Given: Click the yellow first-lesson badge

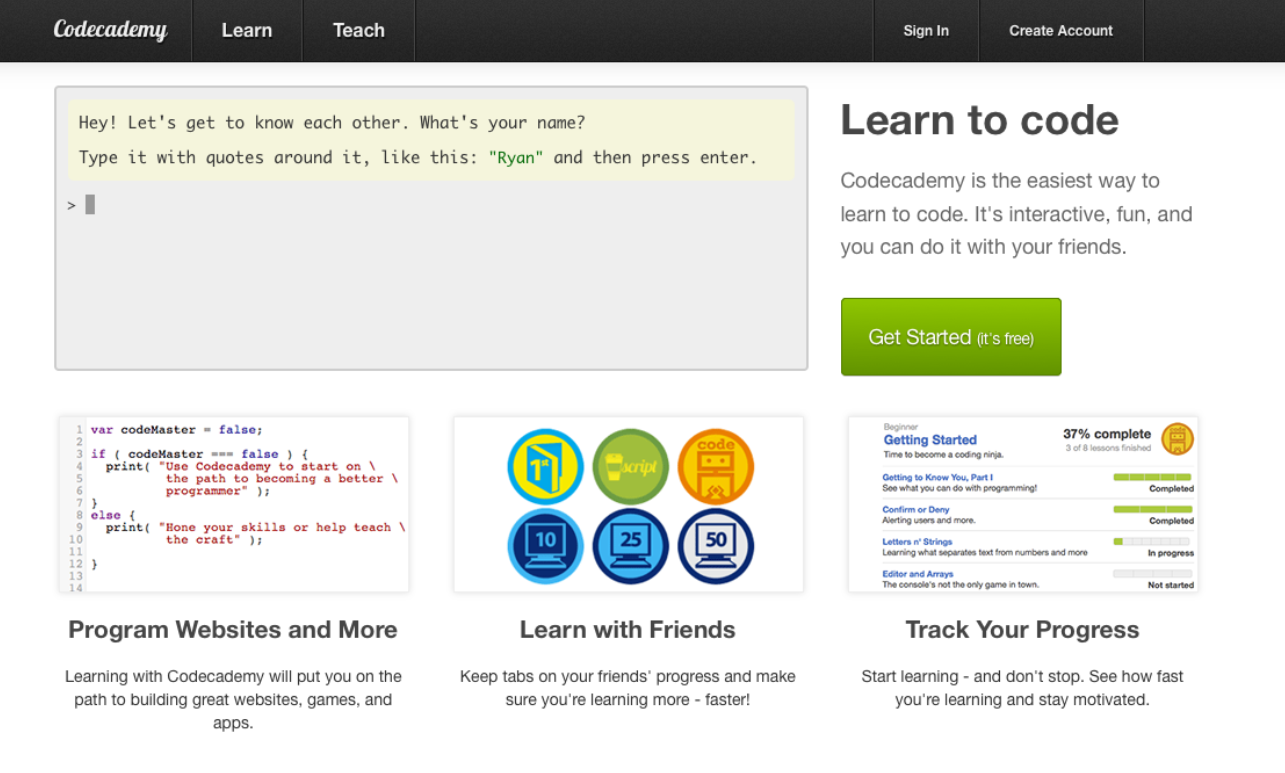Looking at the screenshot, I should pos(545,466).
